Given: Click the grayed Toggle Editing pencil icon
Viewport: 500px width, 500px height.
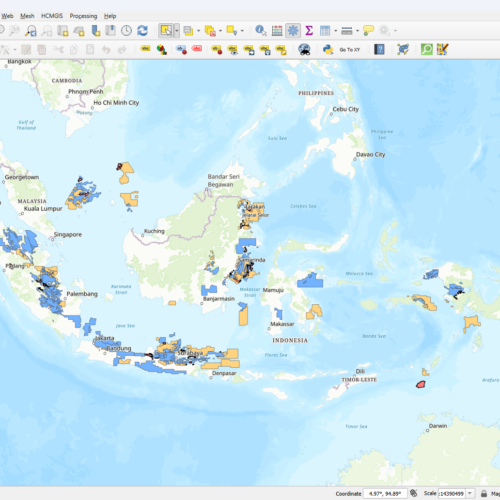Looking at the screenshot, I should pos(26,50).
